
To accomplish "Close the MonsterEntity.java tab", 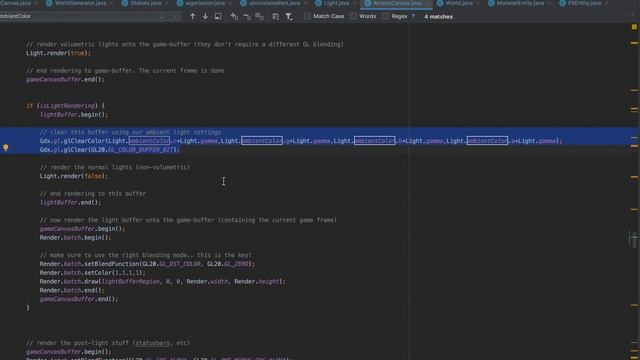I will (x=549, y=3).
